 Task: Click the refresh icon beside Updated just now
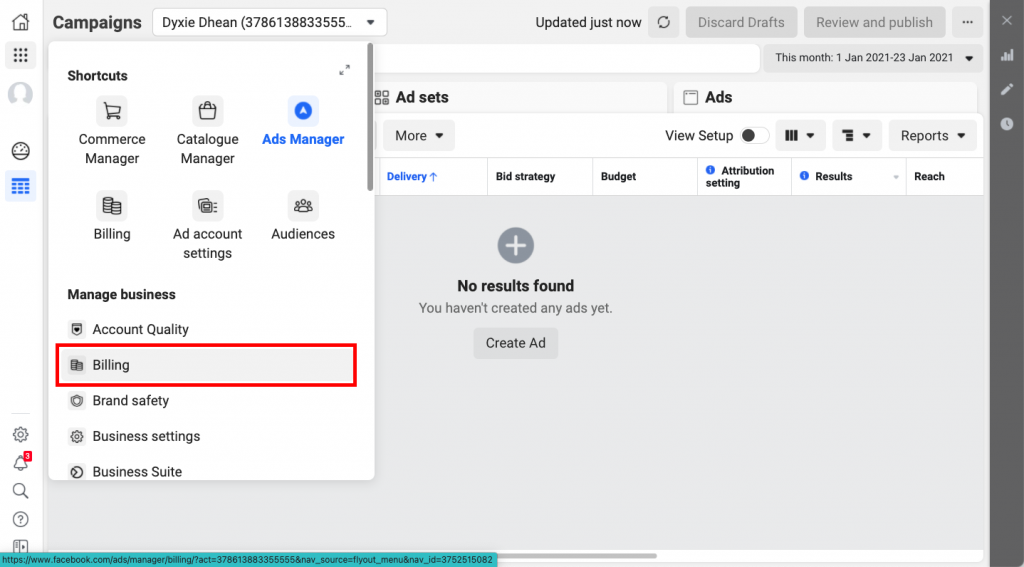click(664, 22)
